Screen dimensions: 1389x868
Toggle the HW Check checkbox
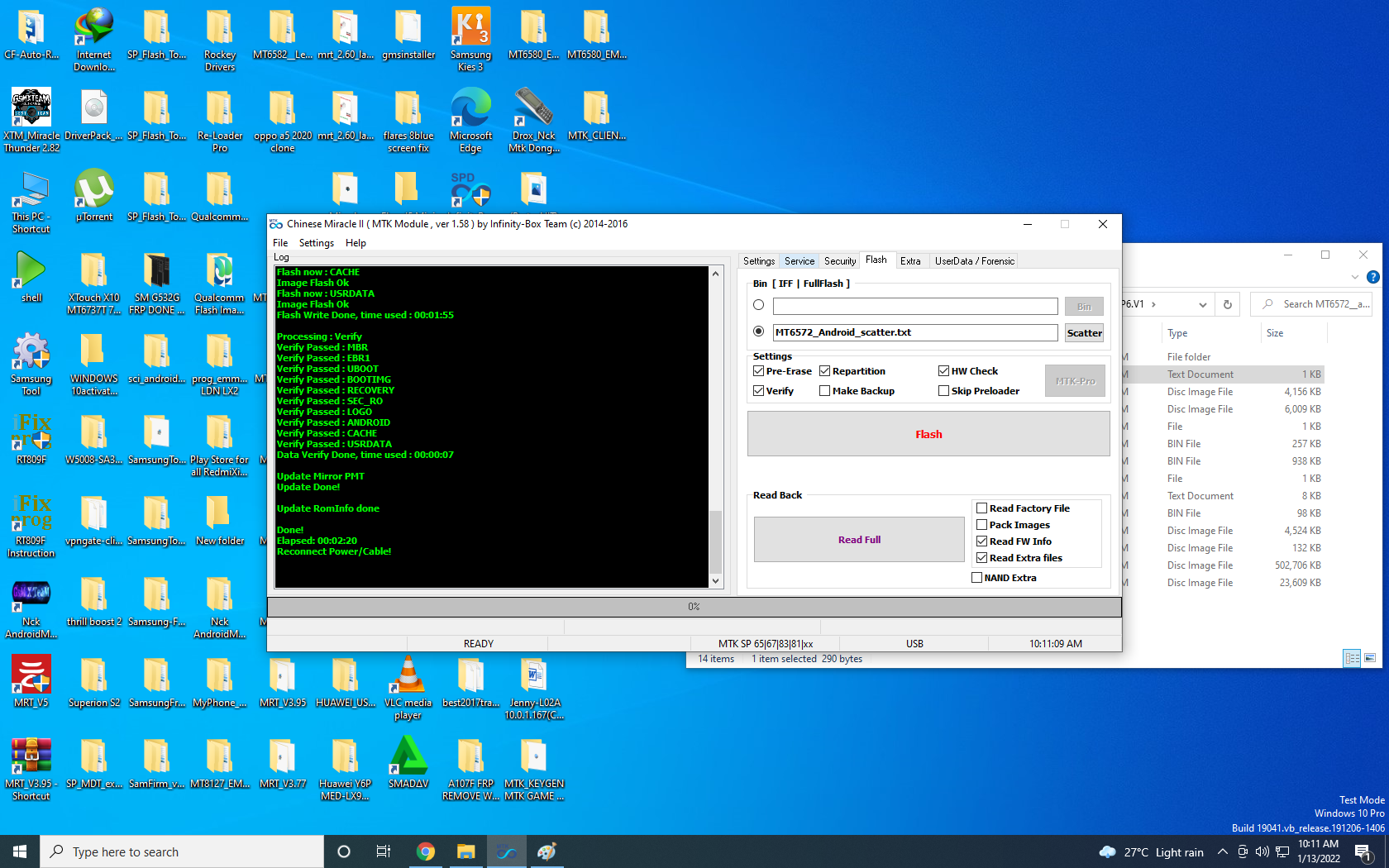(944, 371)
